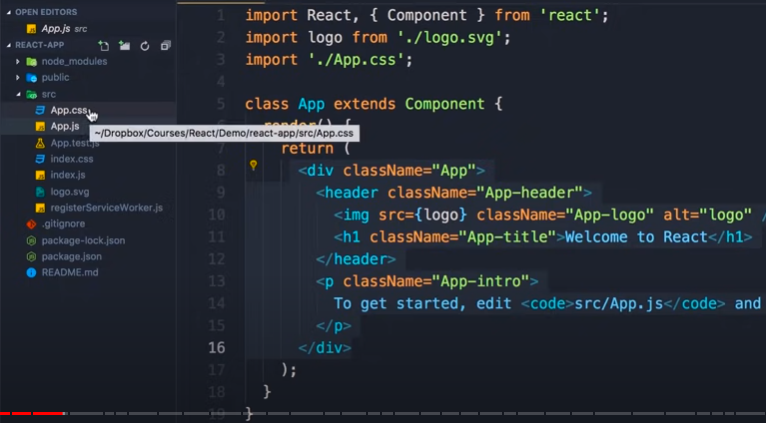Image resolution: width=766 pixels, height=423 pixels.
Task: Click './App.css' import string on line 3
Action: 356,60
